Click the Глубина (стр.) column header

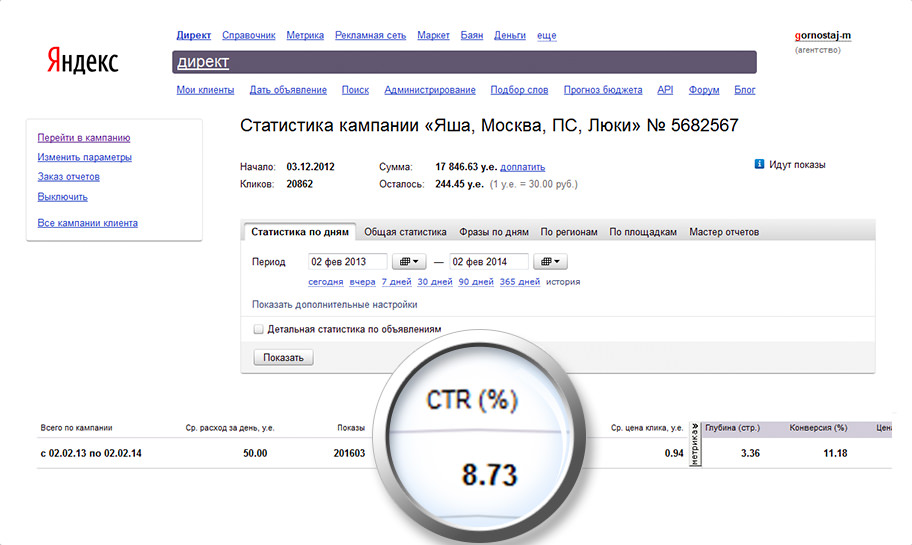click(732, 428)
